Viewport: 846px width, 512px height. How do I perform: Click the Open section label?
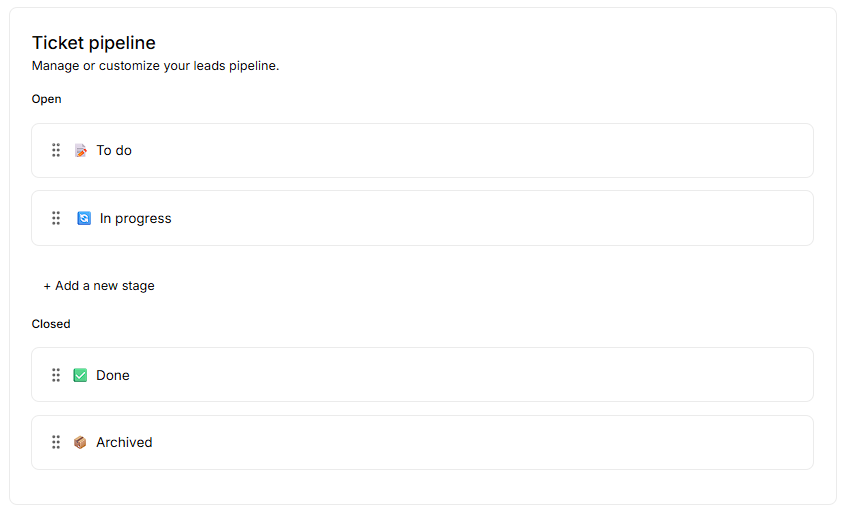[x=47, y=99]
